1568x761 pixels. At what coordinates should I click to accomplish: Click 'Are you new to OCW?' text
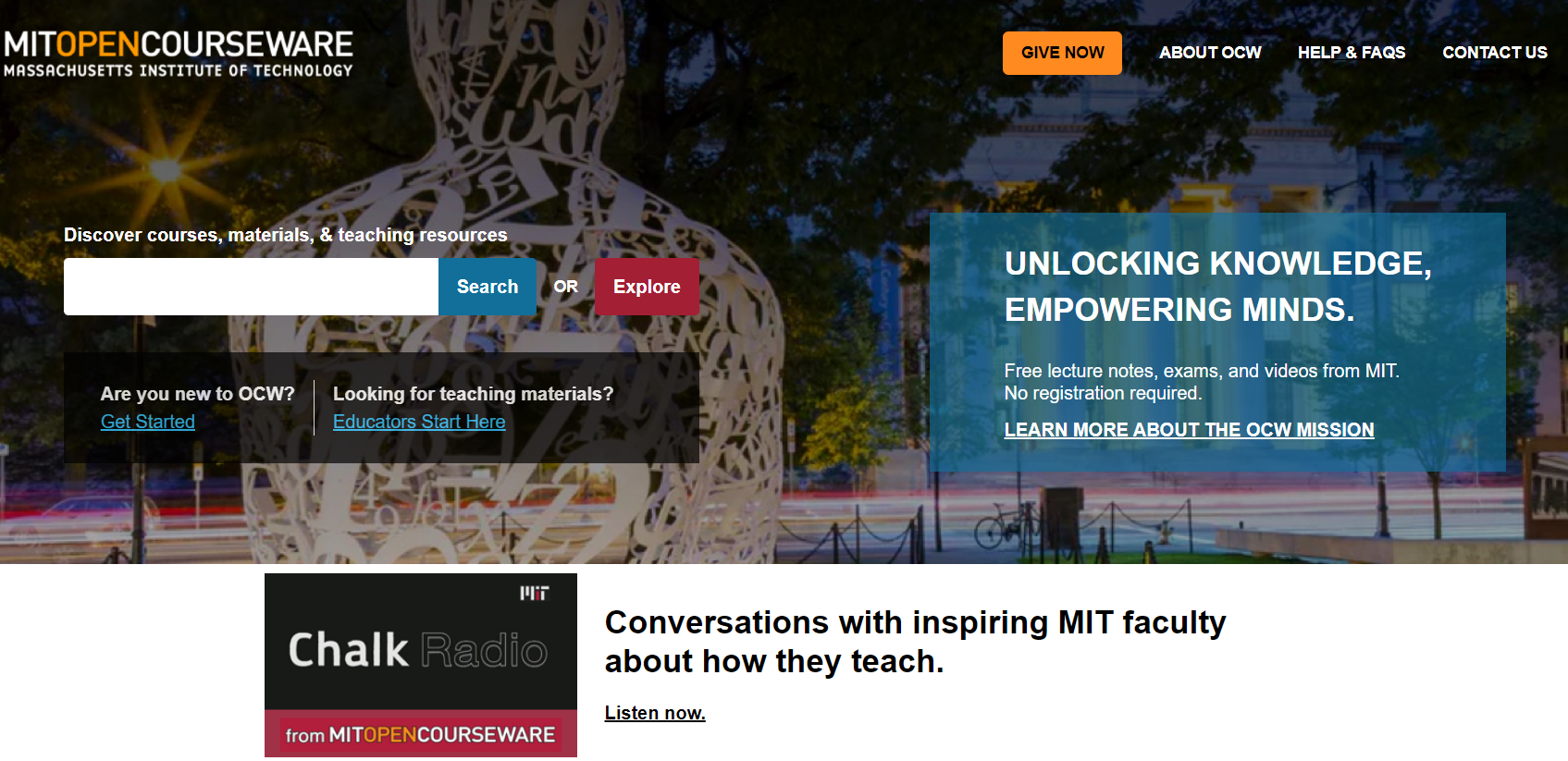[x=198, y=394]
